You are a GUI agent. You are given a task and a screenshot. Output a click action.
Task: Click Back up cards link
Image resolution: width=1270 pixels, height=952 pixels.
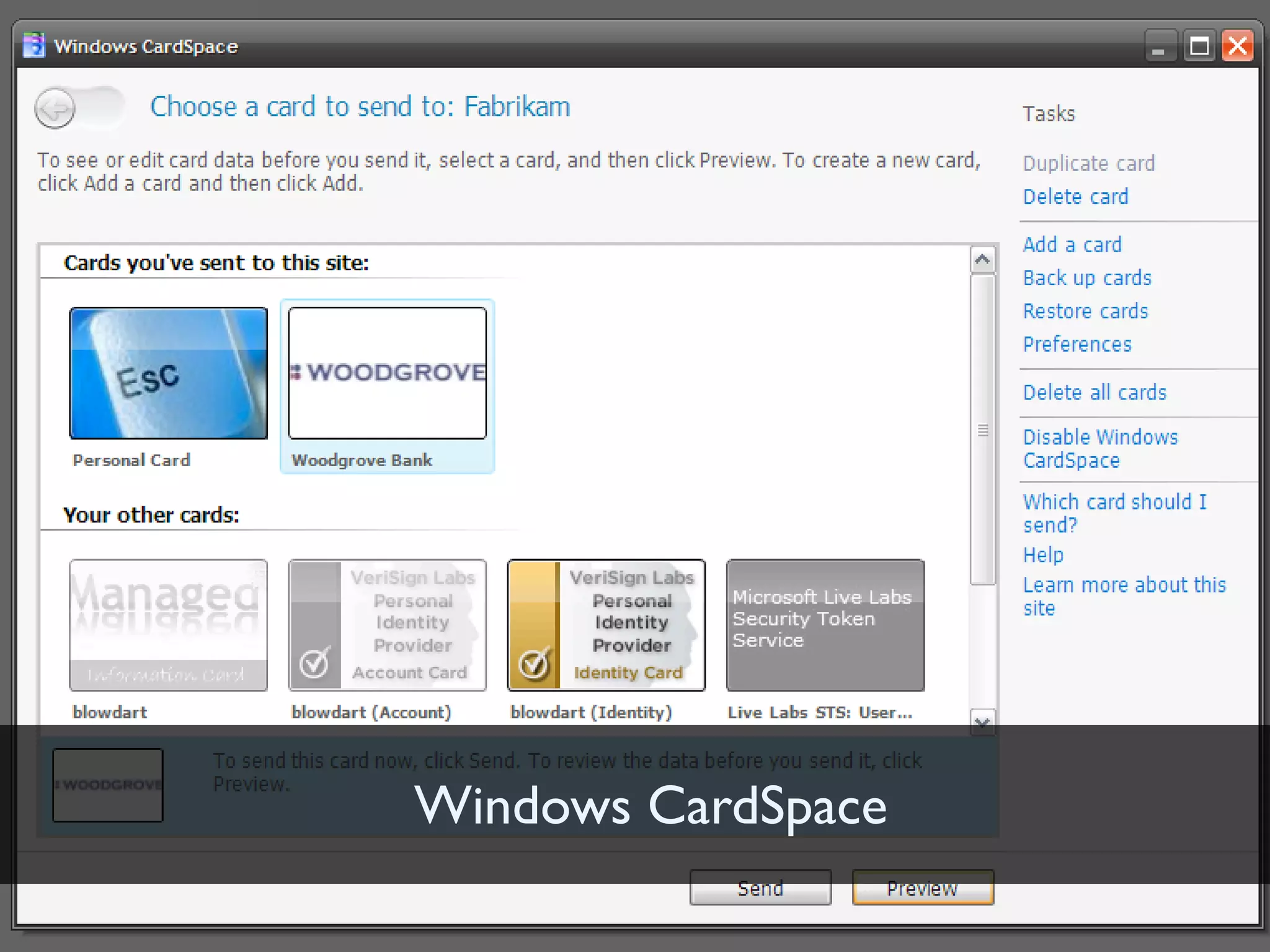tap(1087, 278)
